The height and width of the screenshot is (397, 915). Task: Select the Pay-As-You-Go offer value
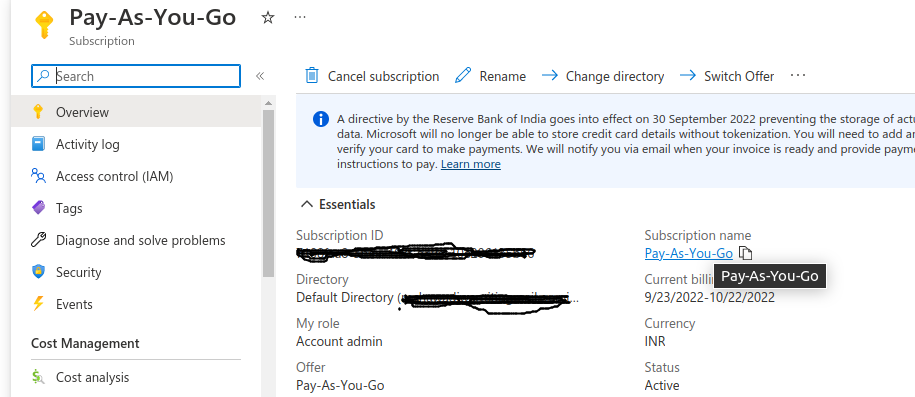click(340, 385)
